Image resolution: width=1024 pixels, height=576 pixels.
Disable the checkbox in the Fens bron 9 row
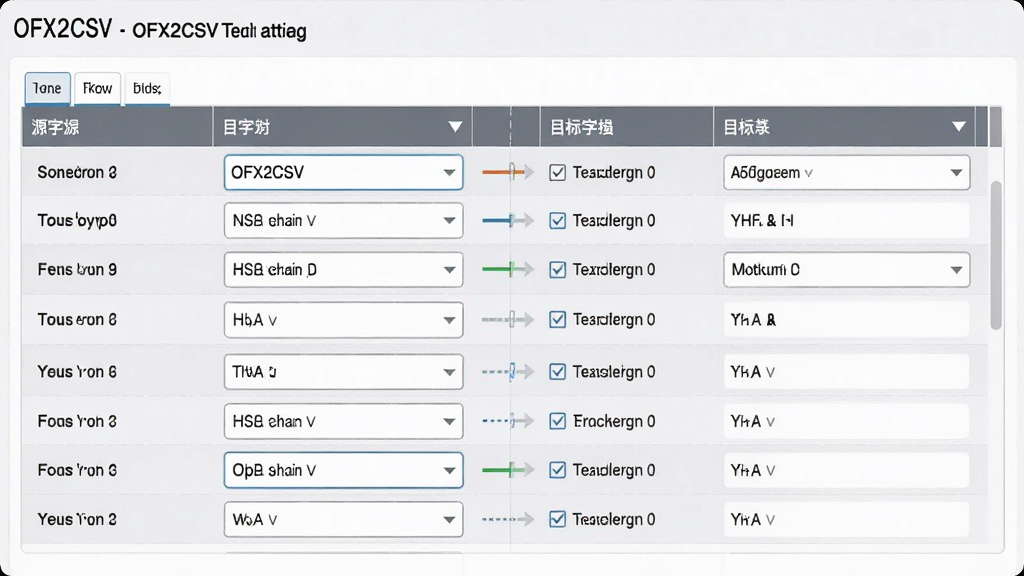(557, 269)
